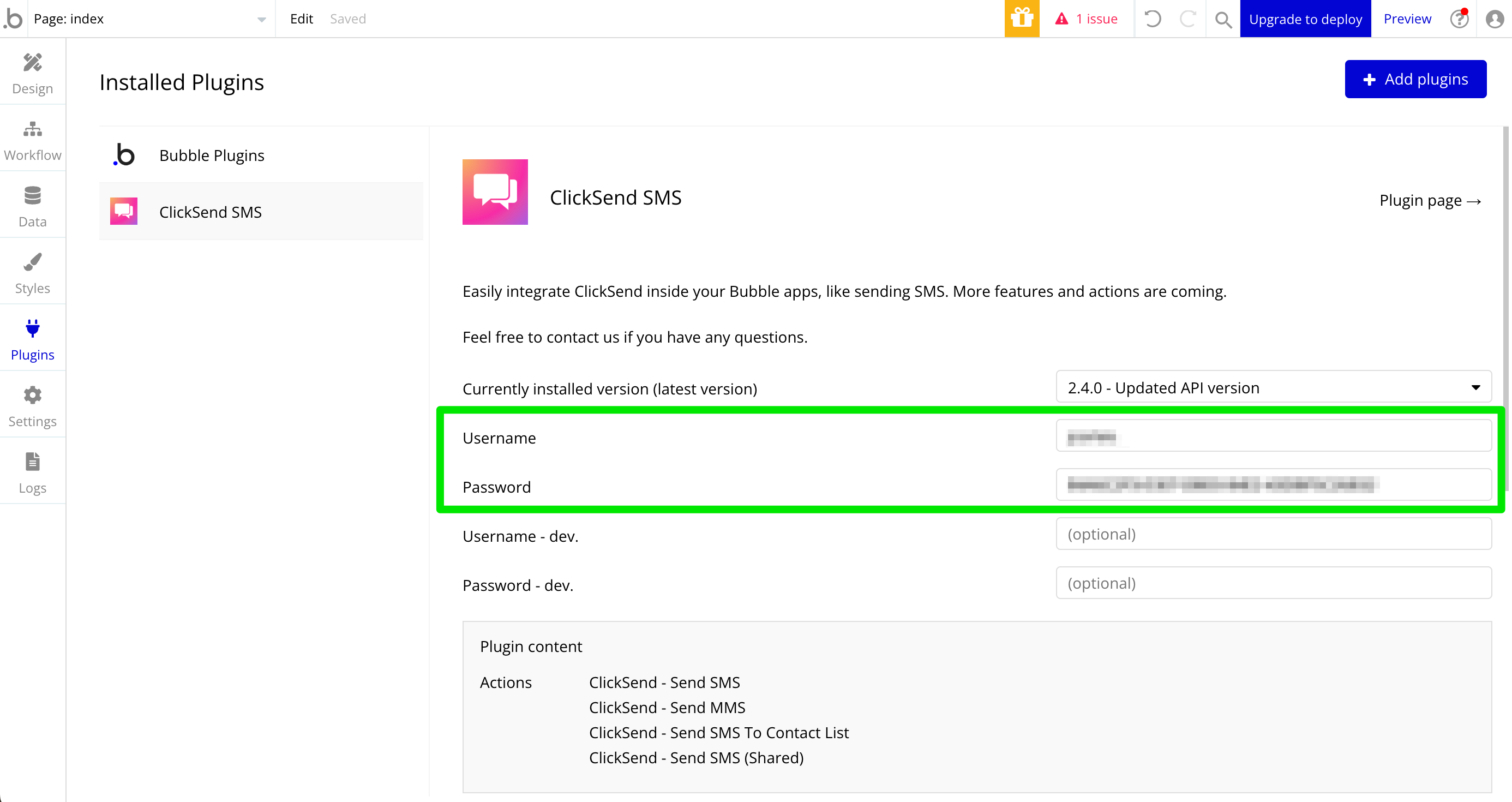This screenshot has height=802, width=1512.
Task: Click the ClickSend SMS title heading
Action: tap(615, 197)
